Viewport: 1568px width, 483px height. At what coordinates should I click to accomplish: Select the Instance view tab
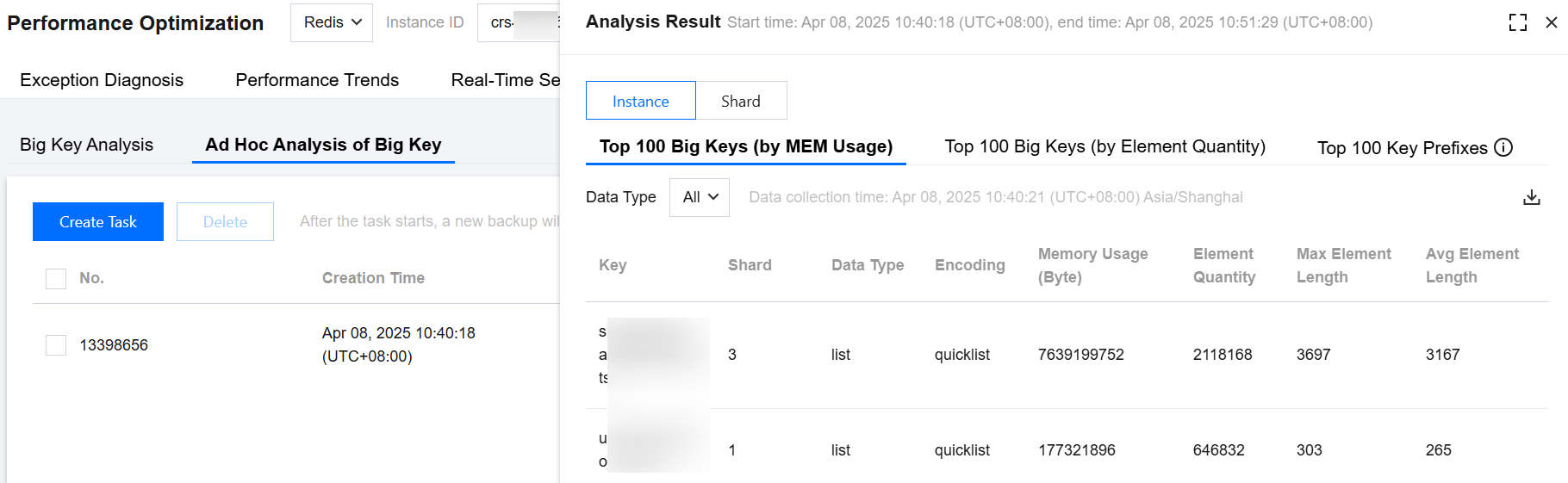(x=640, y=101)
